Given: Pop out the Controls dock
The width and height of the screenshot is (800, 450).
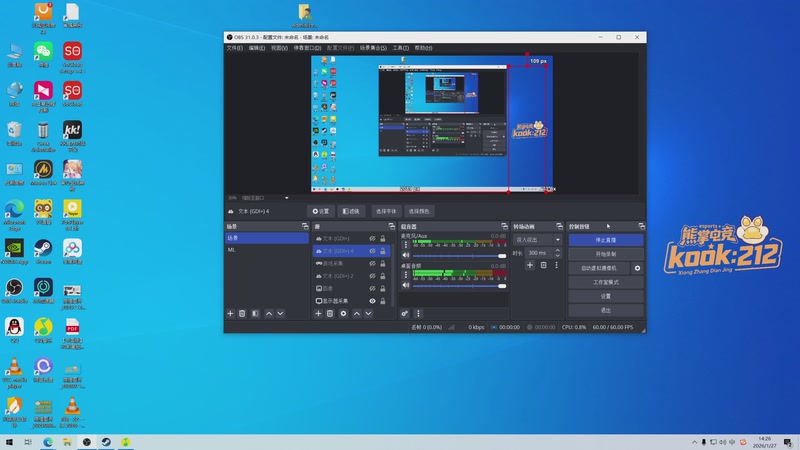Looking at the screenshot, I should [x=641, y=226].
